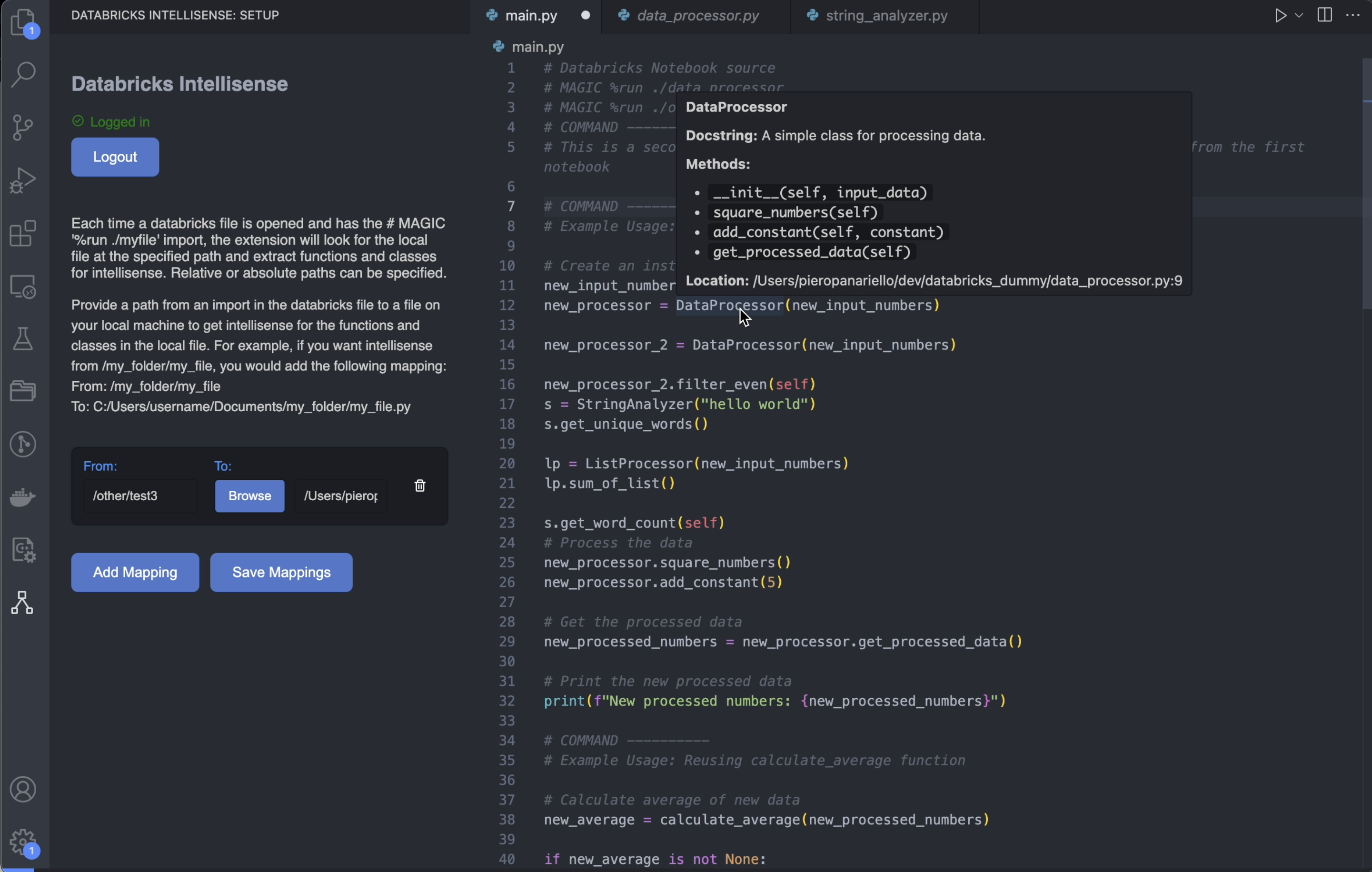Viewport: 1372px width, 872px height.
Task: Click s.get_unique_words() on line 18
Action: click(626, 424)
